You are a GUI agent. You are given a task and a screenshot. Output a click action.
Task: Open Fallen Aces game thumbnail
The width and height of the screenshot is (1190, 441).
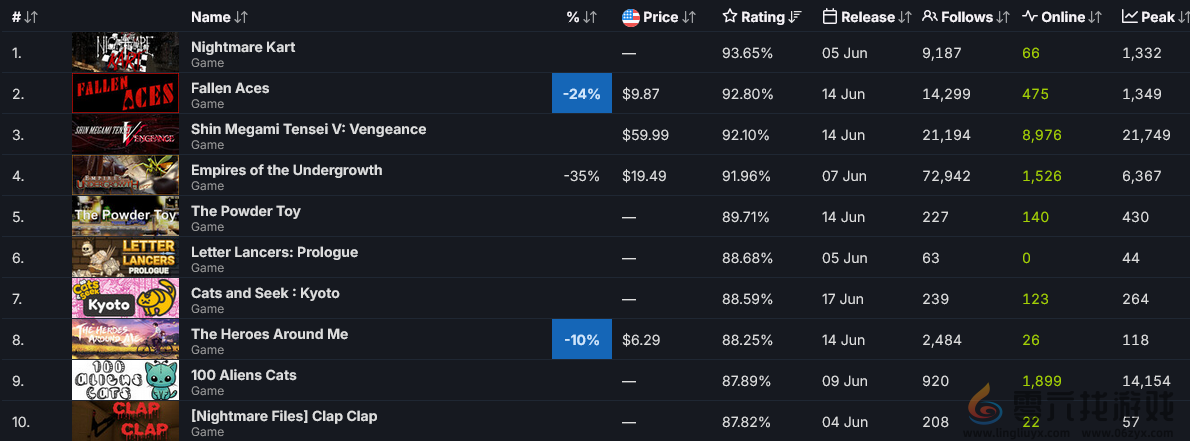coord(125,93)
